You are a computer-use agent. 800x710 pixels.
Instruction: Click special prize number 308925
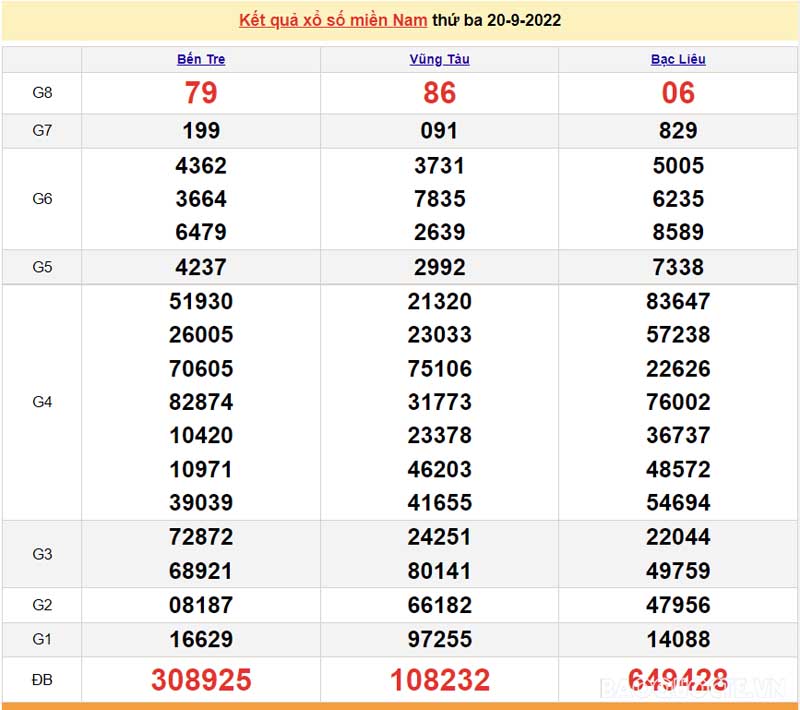[201, 680]
